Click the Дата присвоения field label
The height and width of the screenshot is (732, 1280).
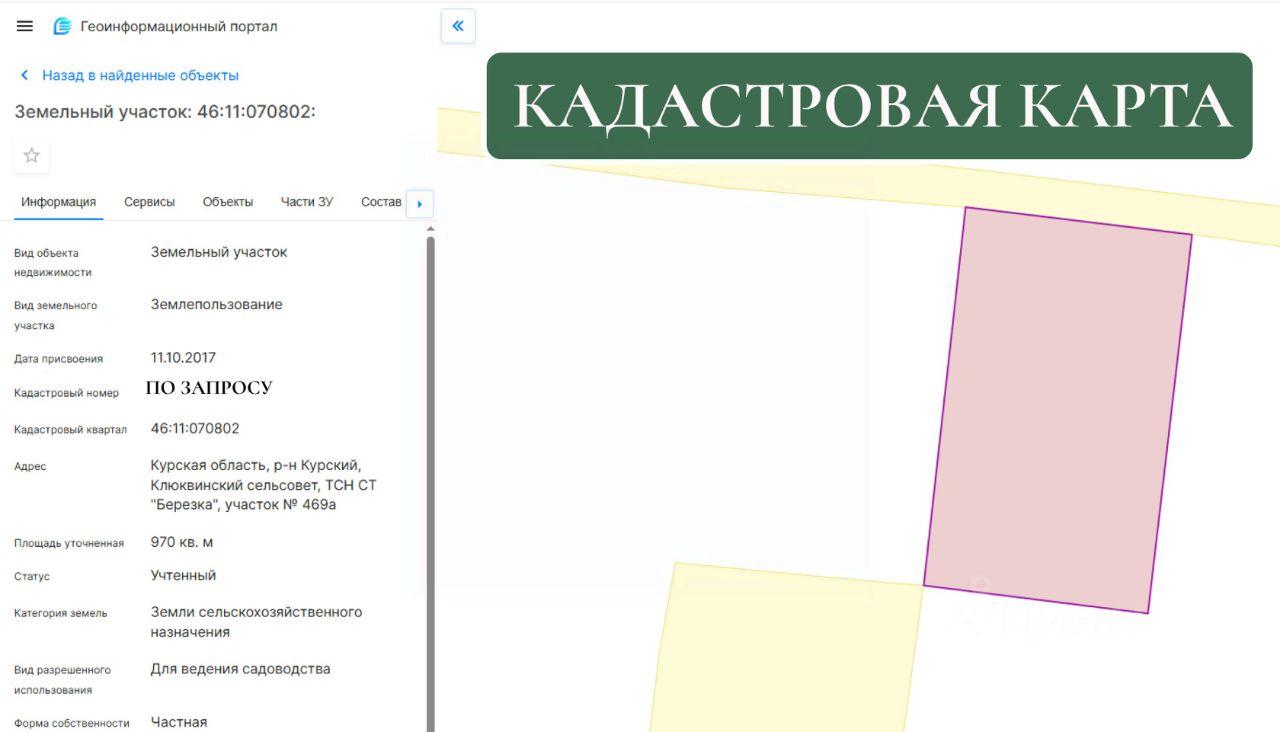[x=58, y=358]
